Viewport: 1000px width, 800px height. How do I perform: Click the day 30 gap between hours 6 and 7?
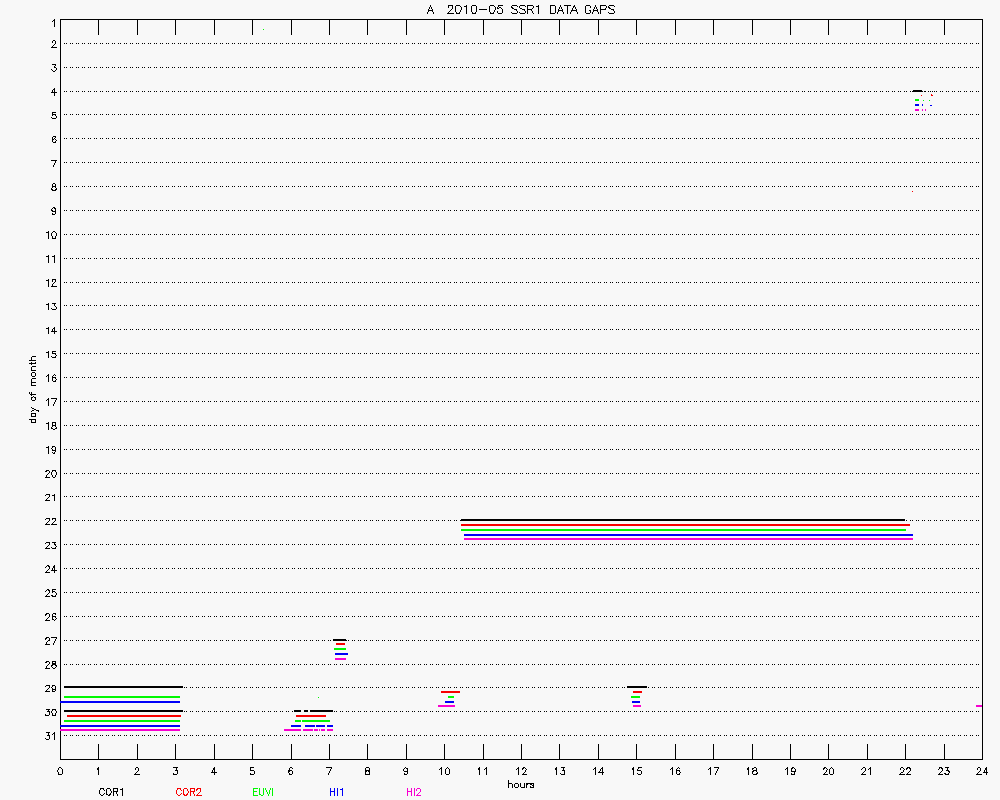pyautogui.click(x=313, y=720)
